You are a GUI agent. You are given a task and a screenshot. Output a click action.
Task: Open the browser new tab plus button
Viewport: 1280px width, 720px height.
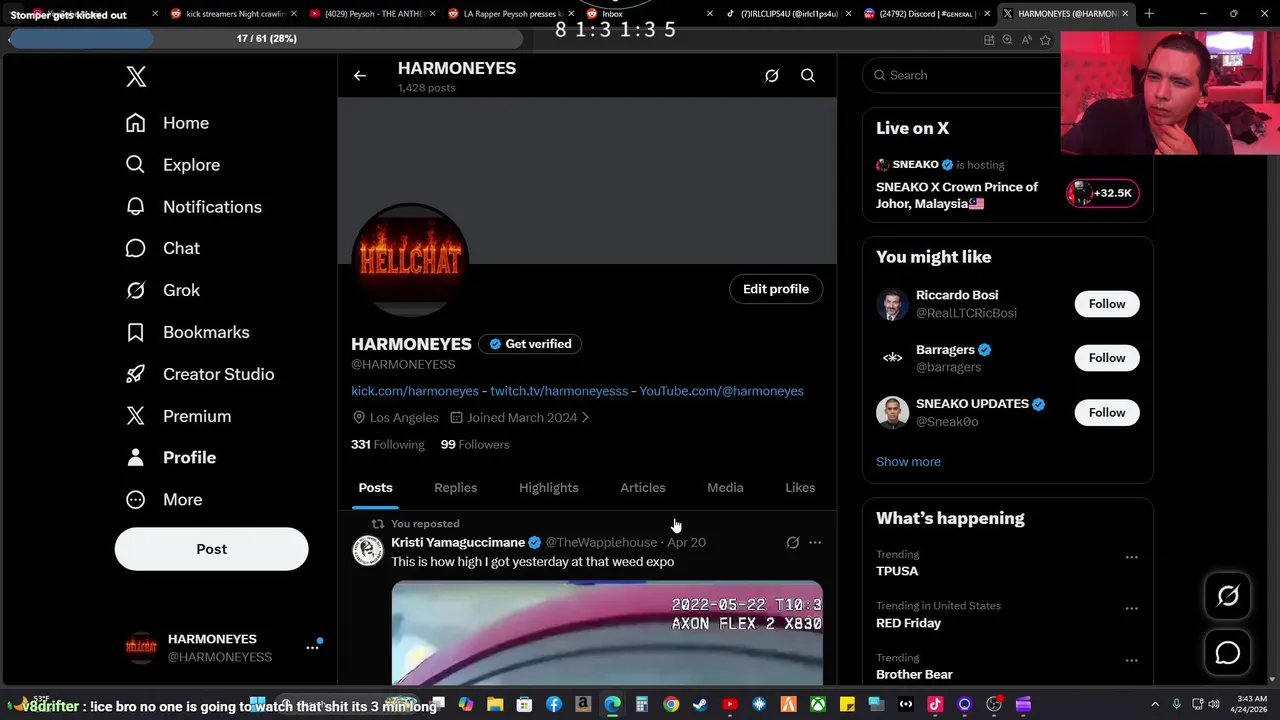(x=1149, y=14)
